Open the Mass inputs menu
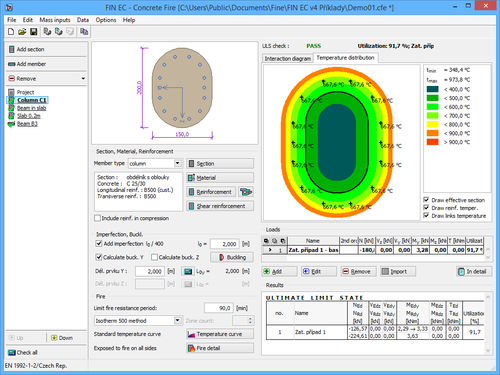Image resolution: width=500 pixels, height=375 pixels. pos(55,20)
